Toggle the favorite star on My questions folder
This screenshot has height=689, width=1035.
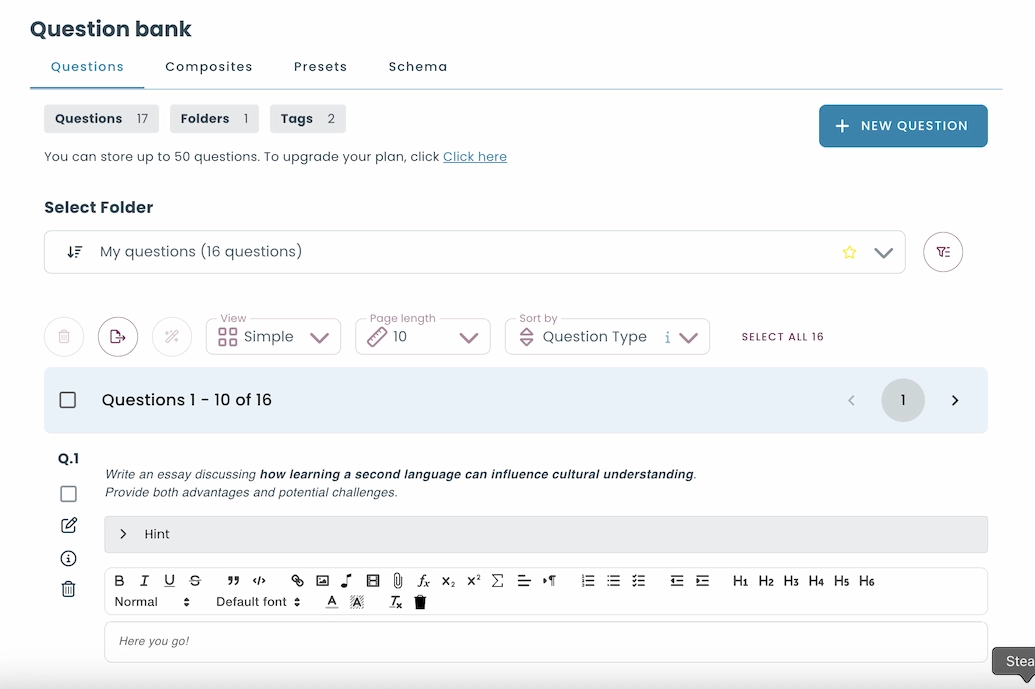pyautogui.click(x=849, y=252)
